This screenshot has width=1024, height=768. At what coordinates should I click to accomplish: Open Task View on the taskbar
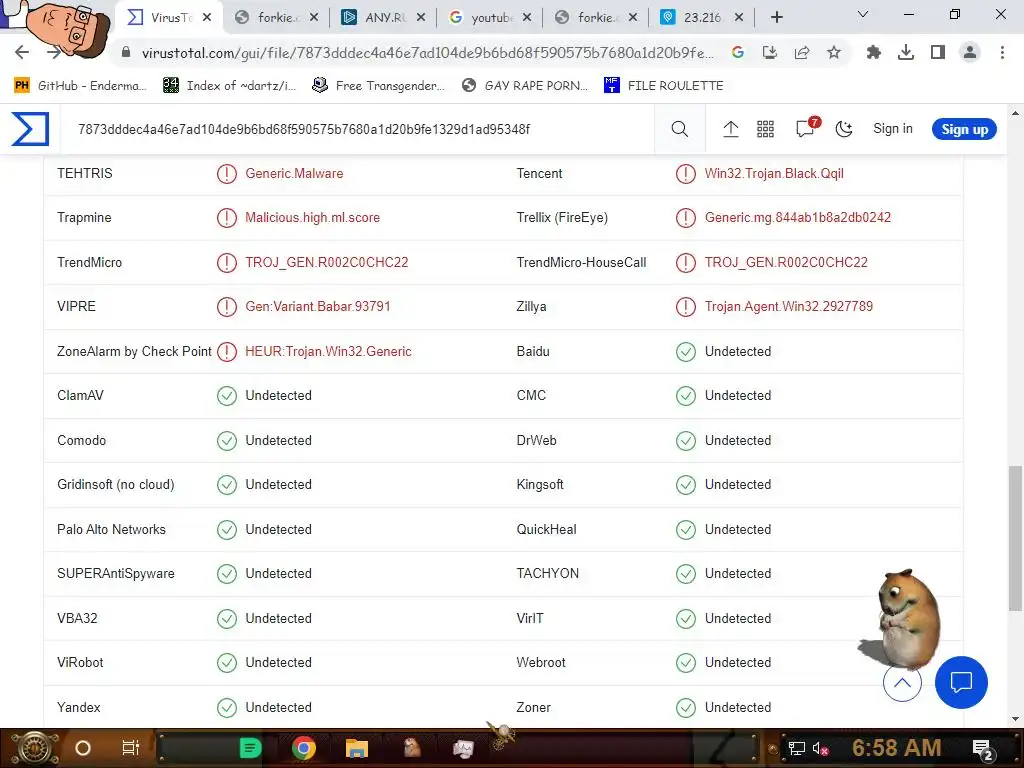pyautogui.click(x=131, y=748)
